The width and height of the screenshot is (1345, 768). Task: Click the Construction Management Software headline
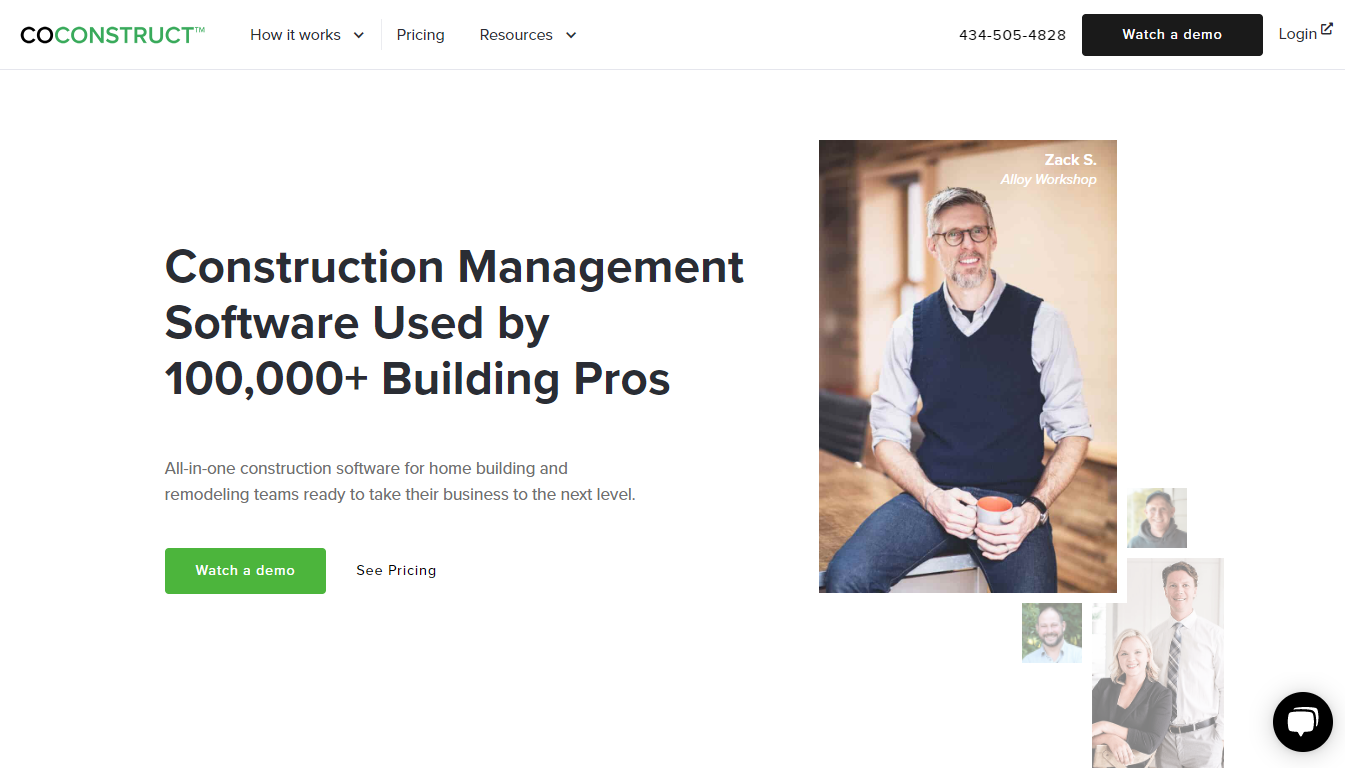454,323
